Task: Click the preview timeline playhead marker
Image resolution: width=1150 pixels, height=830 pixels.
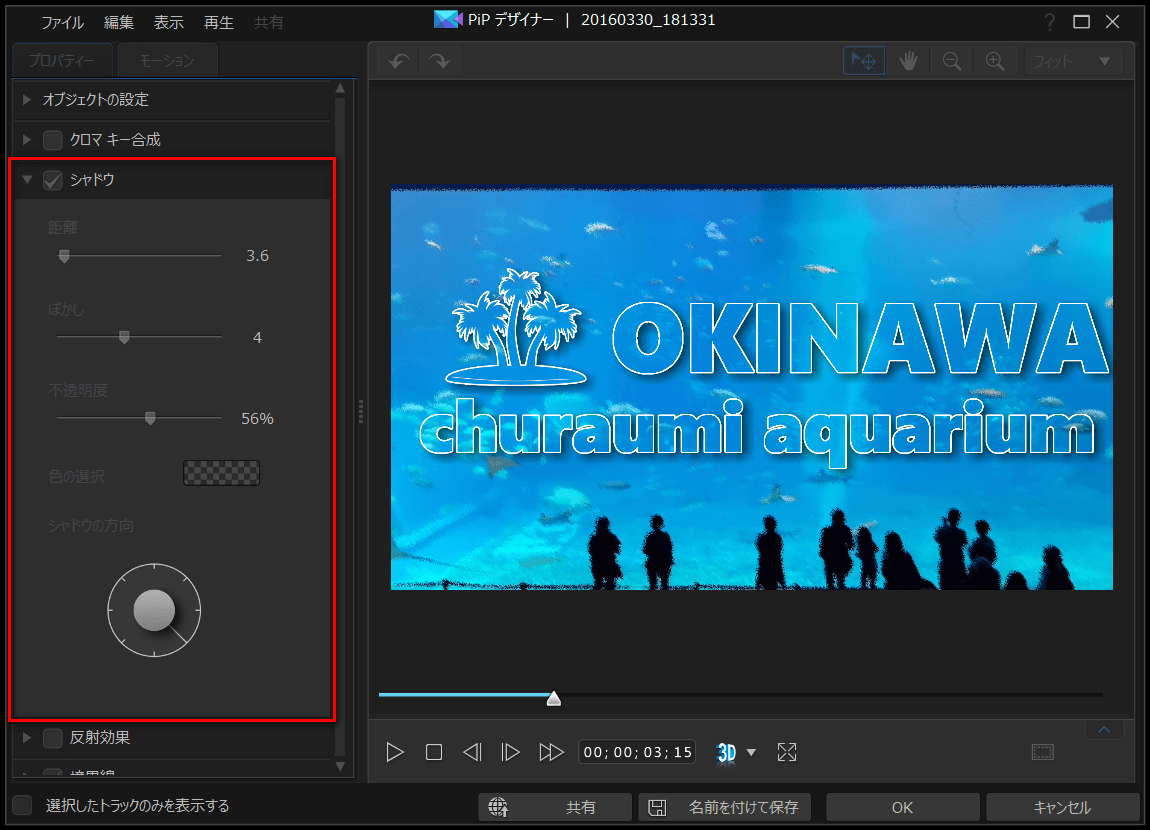Action: (x=554, y=698)
